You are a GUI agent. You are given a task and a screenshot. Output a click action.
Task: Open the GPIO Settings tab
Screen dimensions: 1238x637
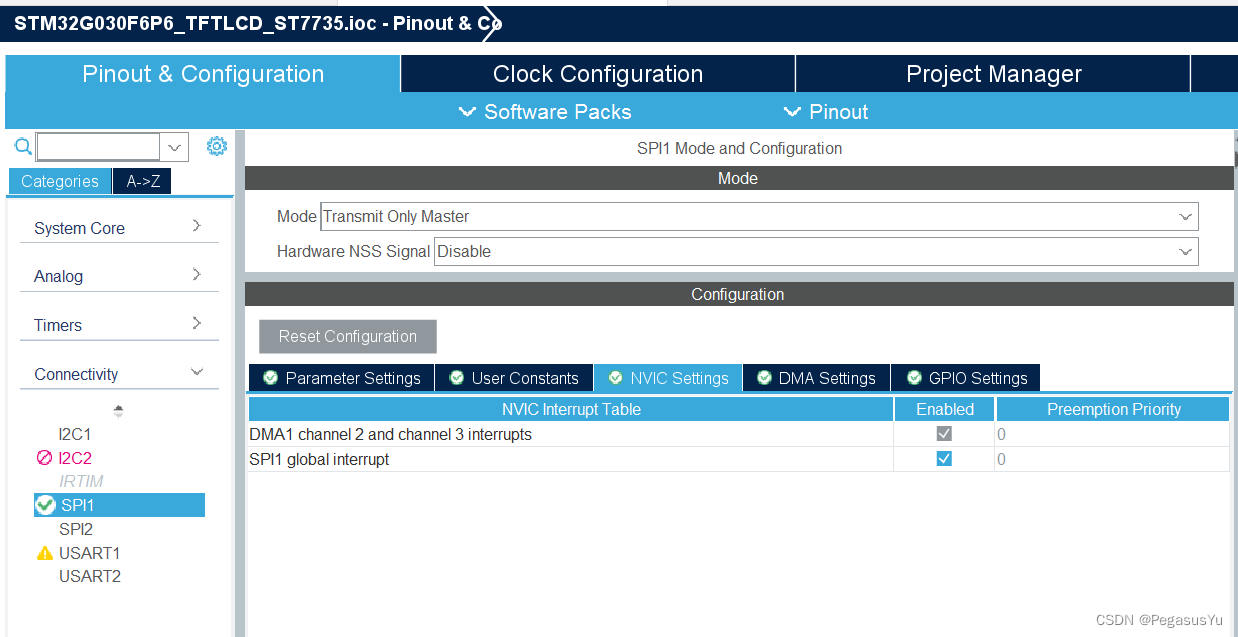pos(966,378)
